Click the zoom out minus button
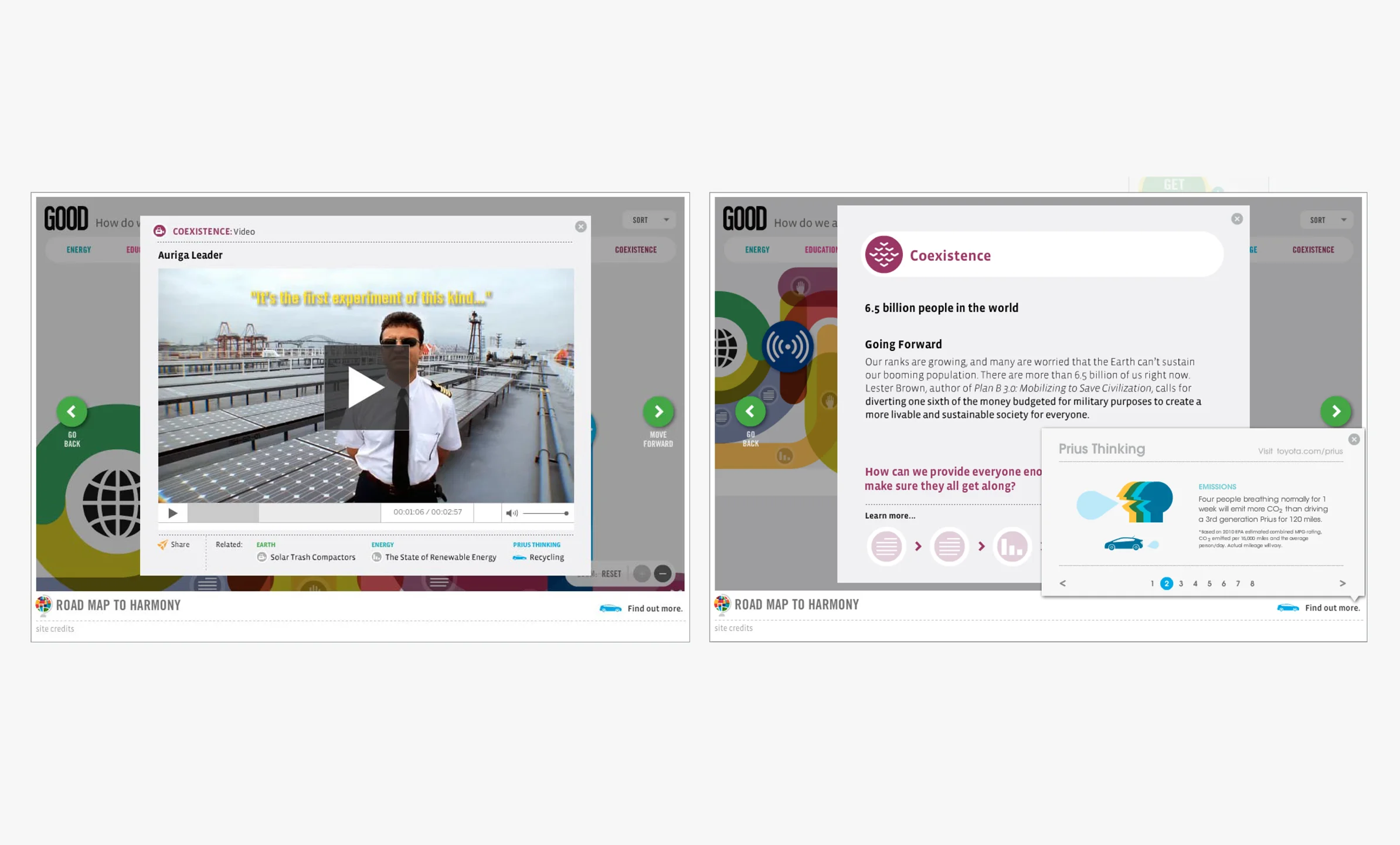The width and height of the screenshot is (1400, 845). tap(662, 573)
